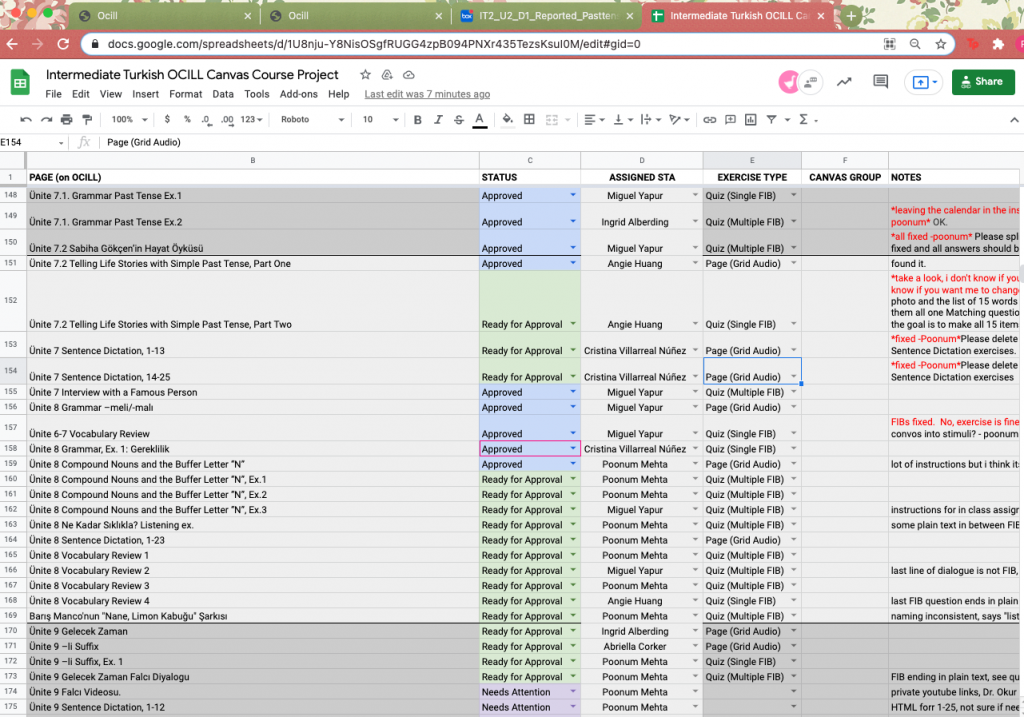Open the text wrapping dropdown
Image resolution: width=1024 pixels, height=717 pixels.
coord(651,120)
